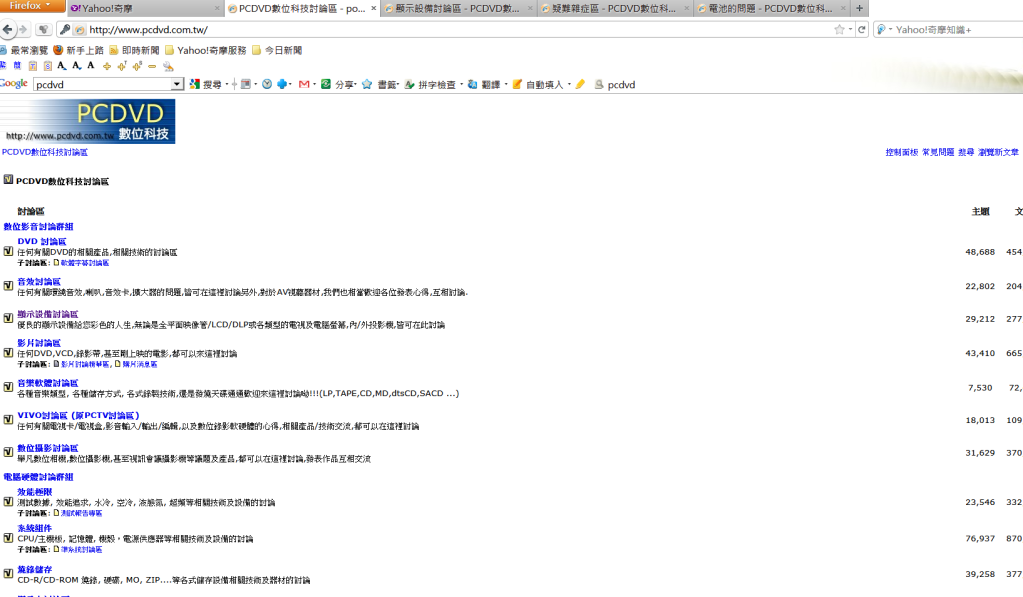This screenshot has width=1023, height=597.
Task: Open the Gmail icon on the Google toolbar
Action: tap(304, 85)
